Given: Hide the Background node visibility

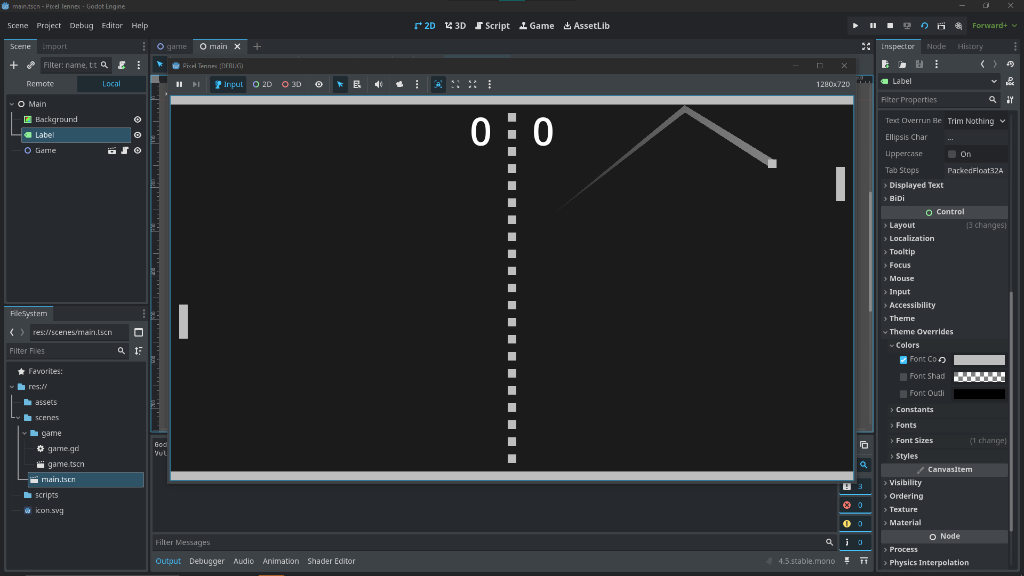Looking at the screenshot, I should click(138, 119).
